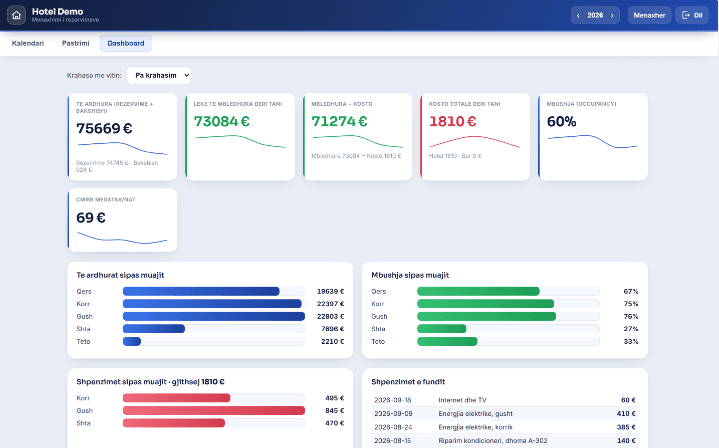Select the Dashboard tab
The height and width of the screenshot is (448, 719).
[x=126, y=43]
